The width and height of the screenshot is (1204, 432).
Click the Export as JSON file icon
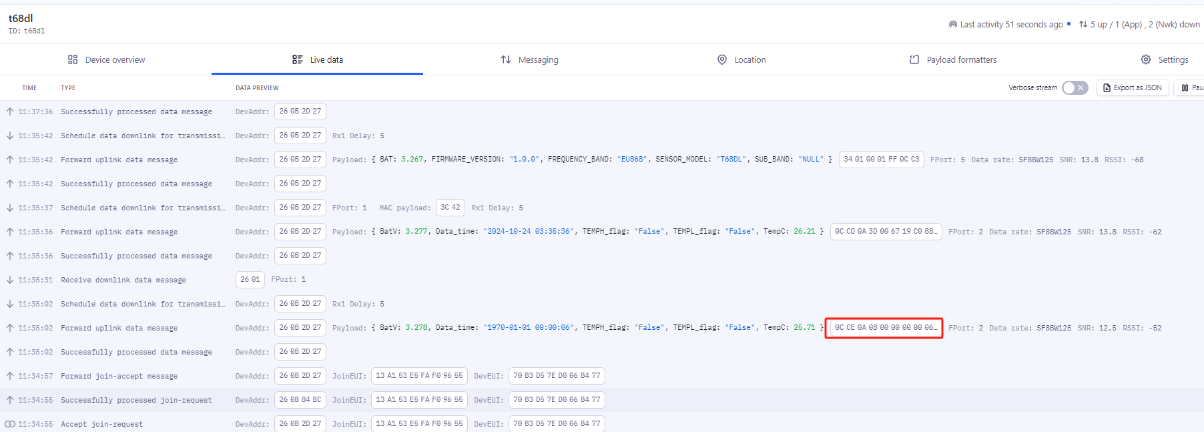pos(1107,88)
